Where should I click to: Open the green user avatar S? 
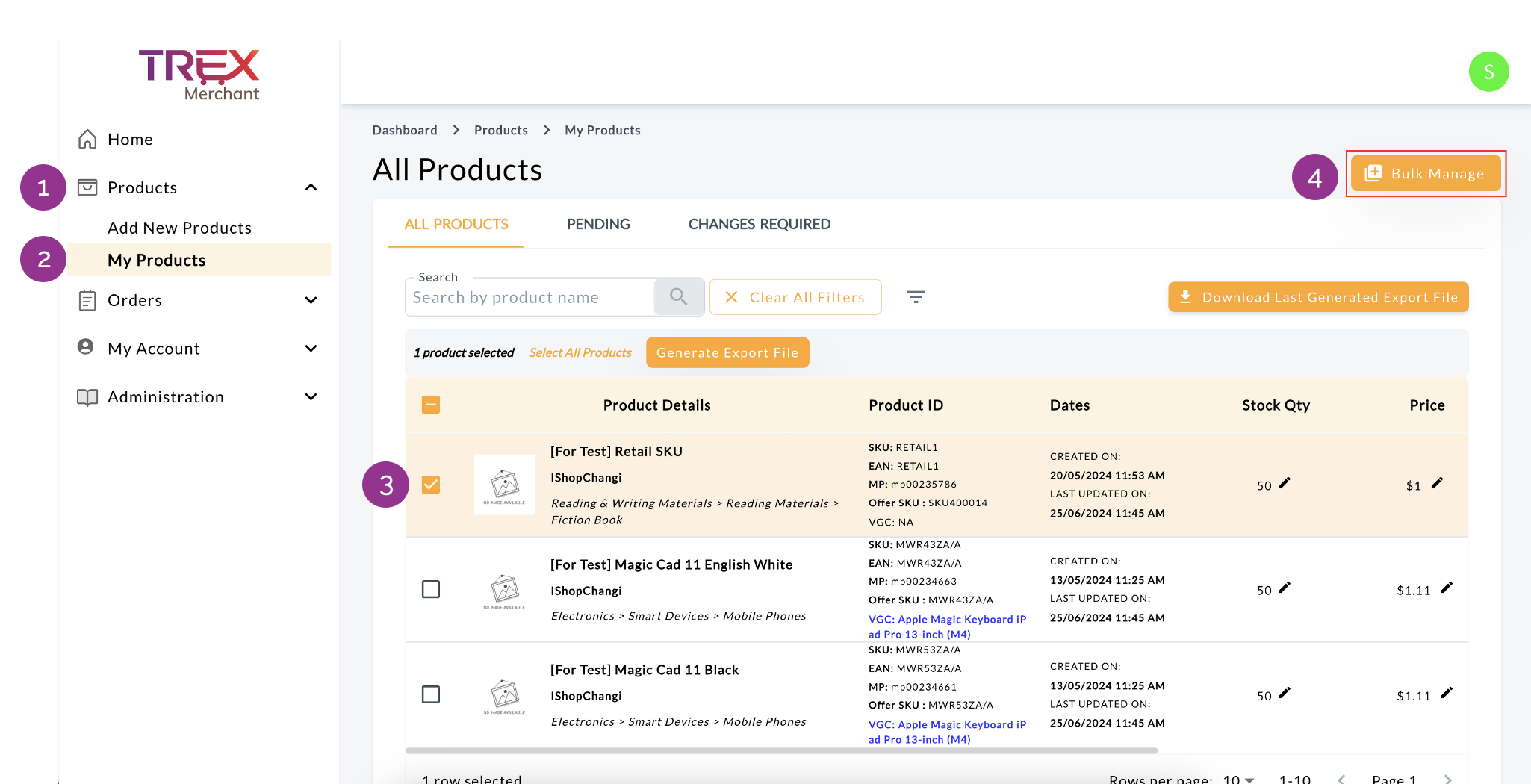point(1488,72)
